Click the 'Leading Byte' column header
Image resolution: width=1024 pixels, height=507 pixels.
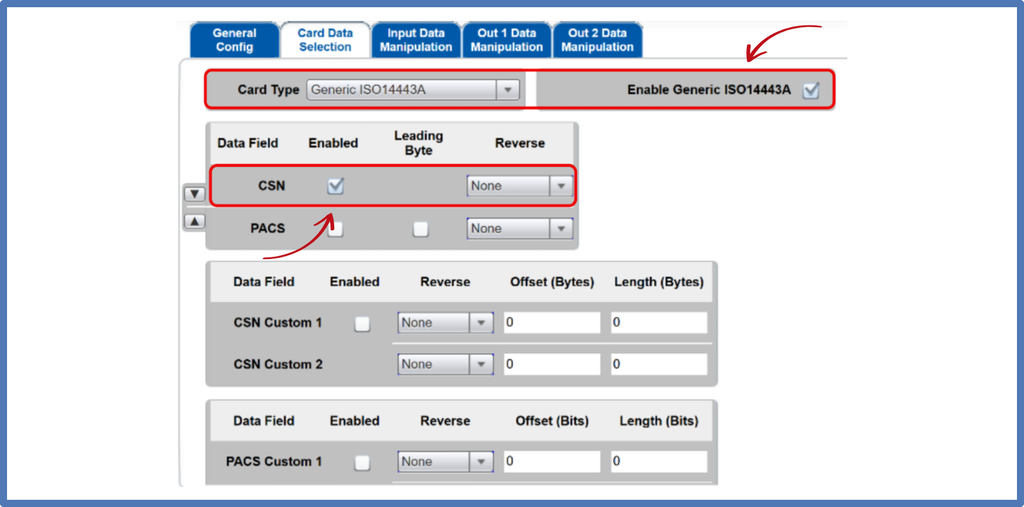point(419,142)
